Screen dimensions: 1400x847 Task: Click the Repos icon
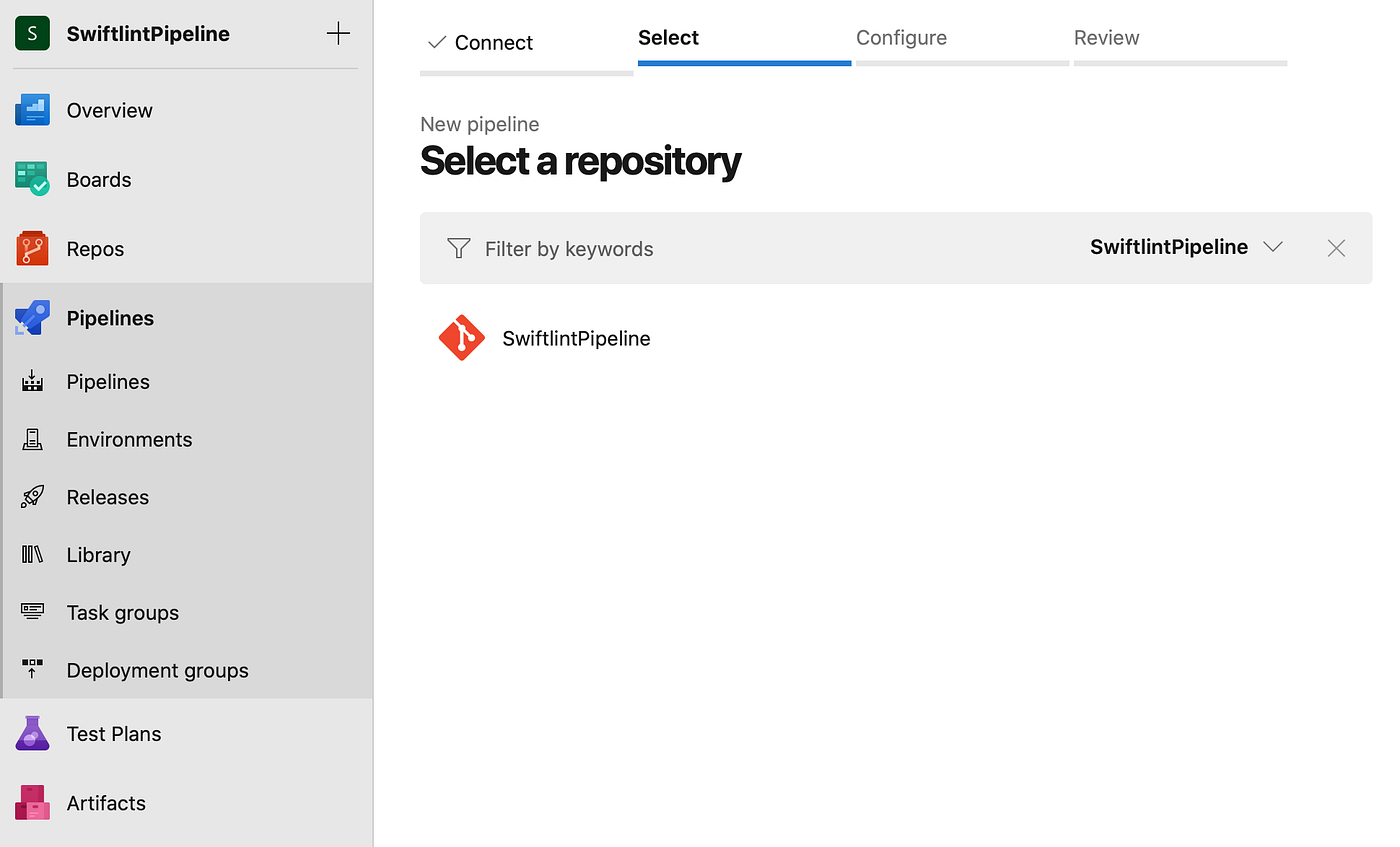pyautogui.click(x=32, y=248)
